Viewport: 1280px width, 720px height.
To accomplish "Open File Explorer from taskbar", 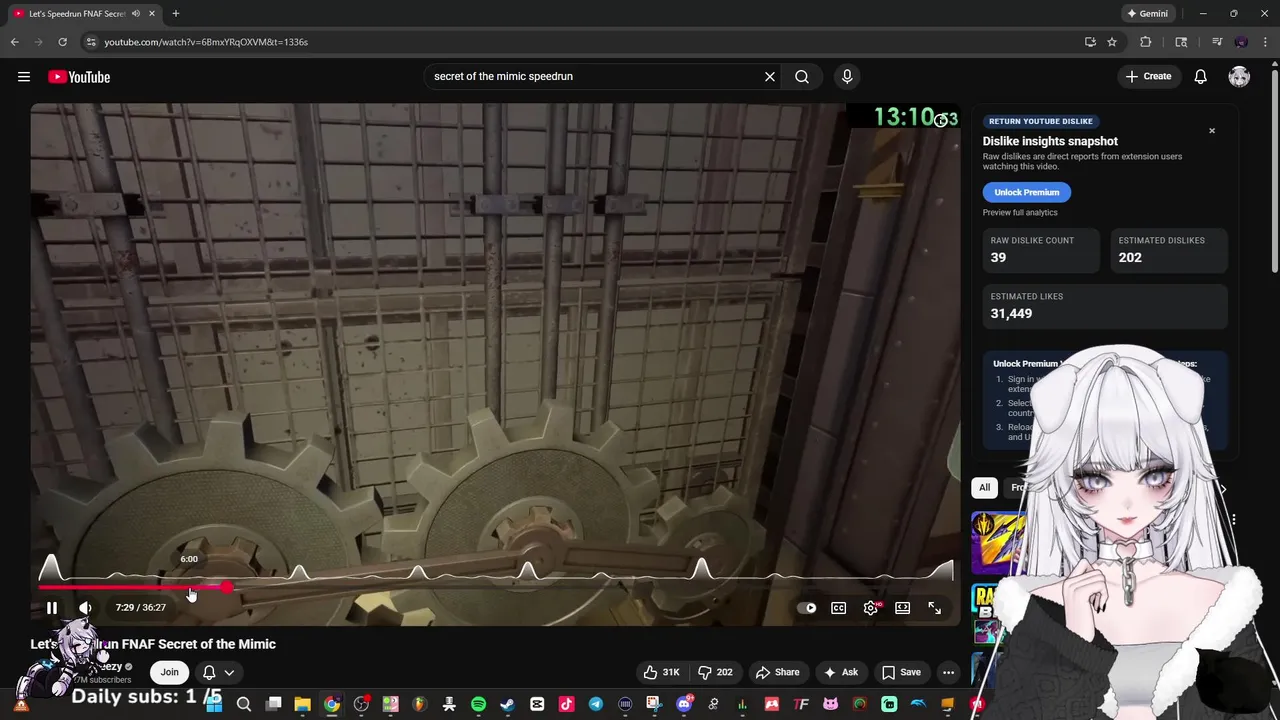I will (302, 704).
